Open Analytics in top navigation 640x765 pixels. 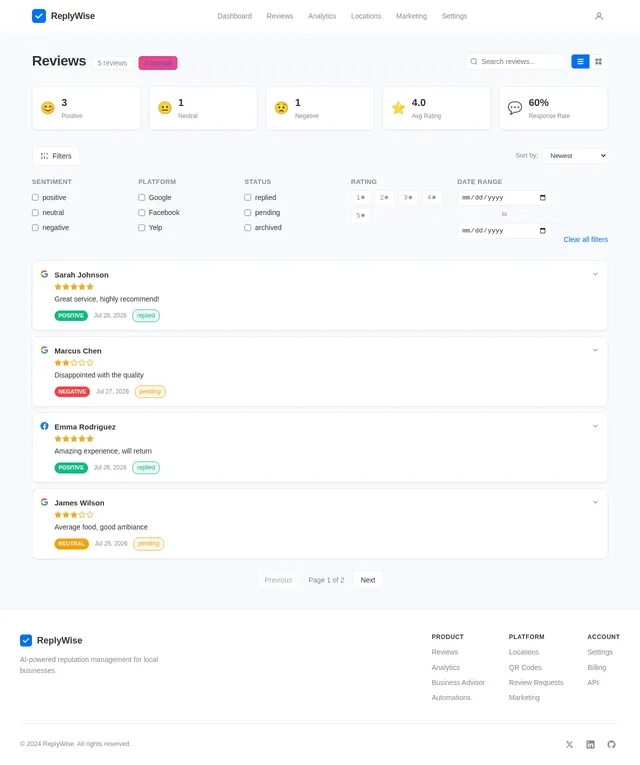(x=322, y=16)
